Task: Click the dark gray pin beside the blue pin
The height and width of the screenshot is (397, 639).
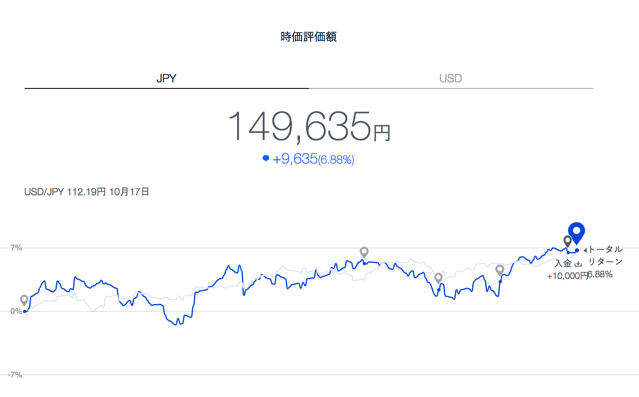Action: [x=567, y=241]
